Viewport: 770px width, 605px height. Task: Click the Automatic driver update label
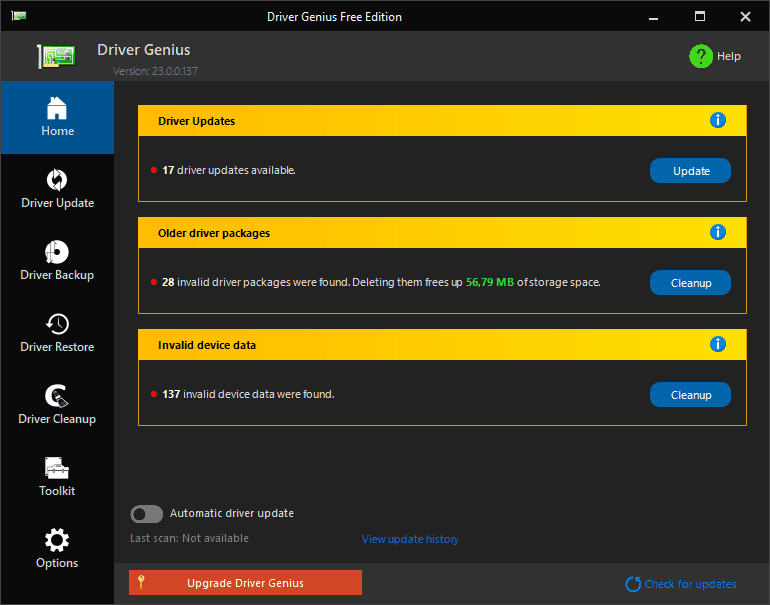[232, 513]
